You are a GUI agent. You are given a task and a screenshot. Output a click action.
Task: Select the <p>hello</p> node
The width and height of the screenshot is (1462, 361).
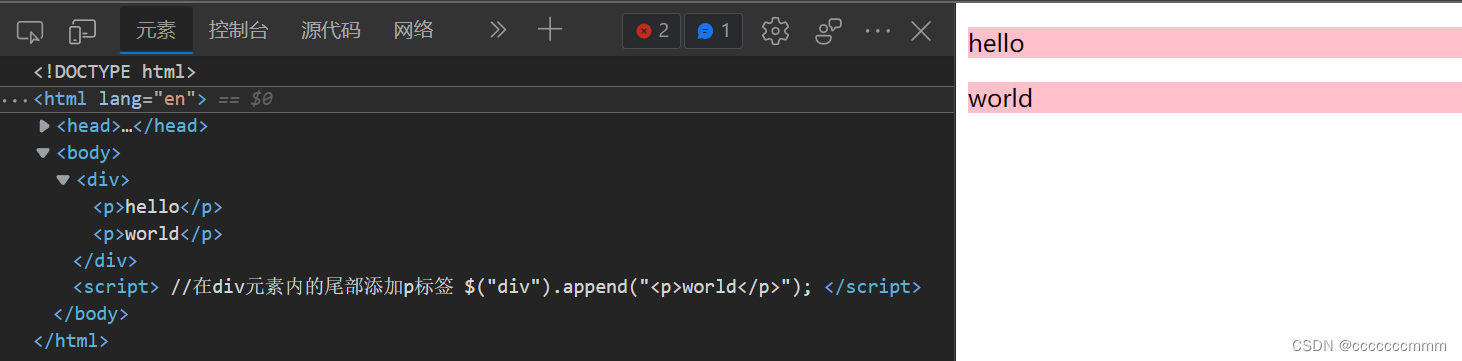pos(157,207)
